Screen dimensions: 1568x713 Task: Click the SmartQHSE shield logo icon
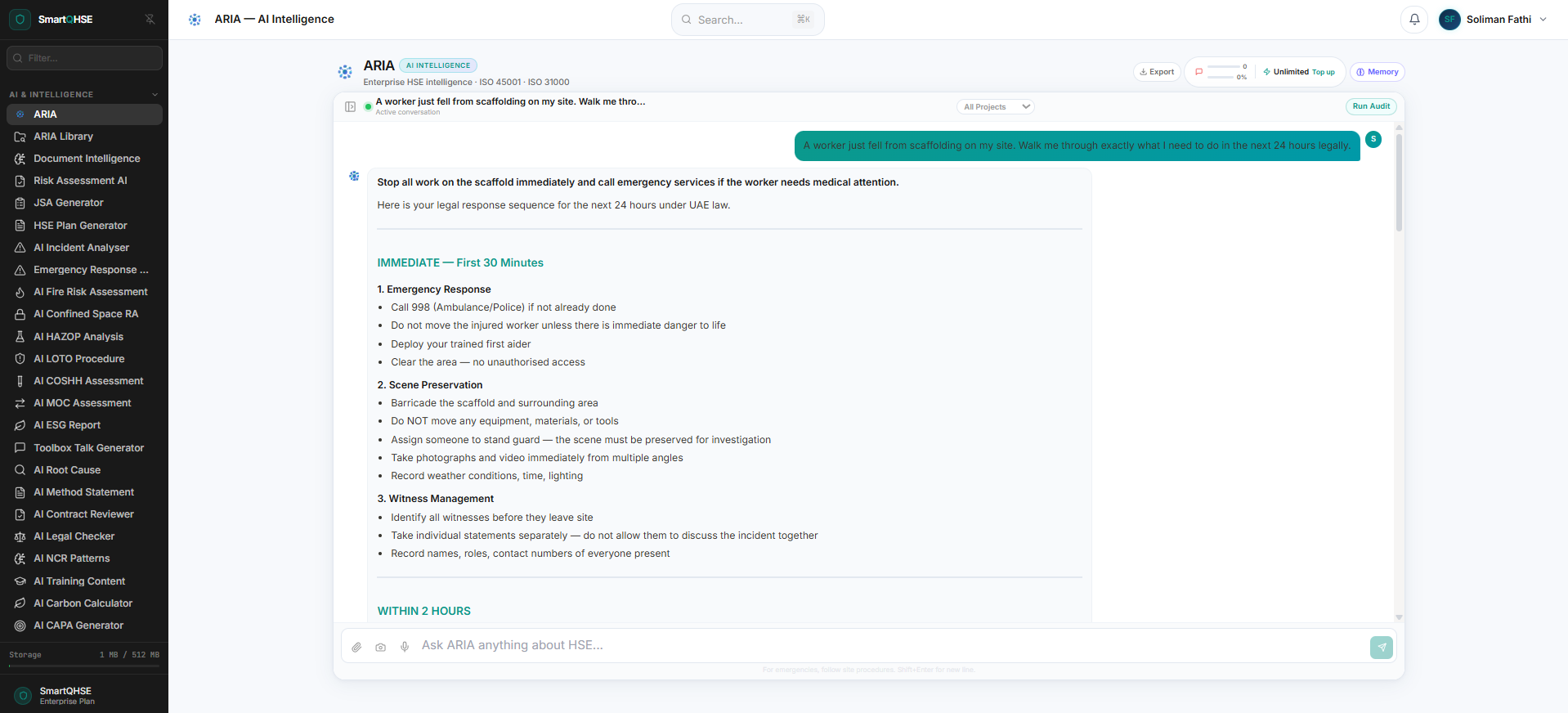click(20, 20)
